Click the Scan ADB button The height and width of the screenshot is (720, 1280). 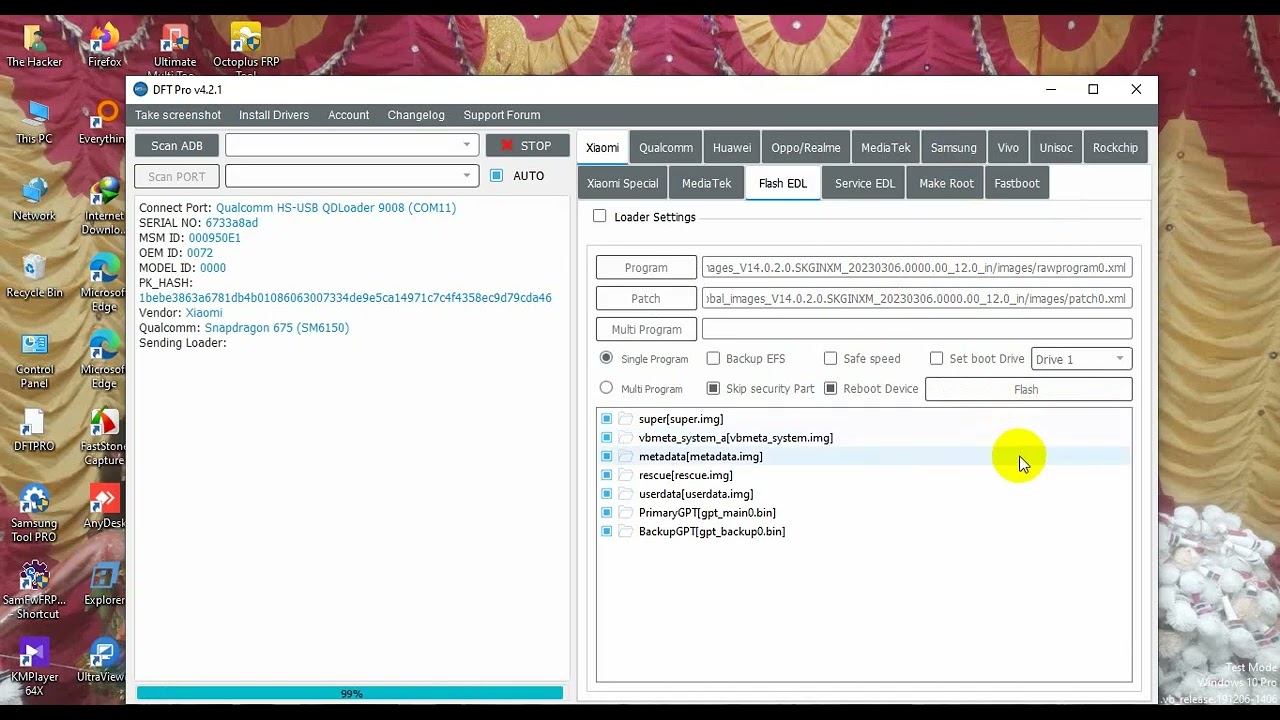177,145
